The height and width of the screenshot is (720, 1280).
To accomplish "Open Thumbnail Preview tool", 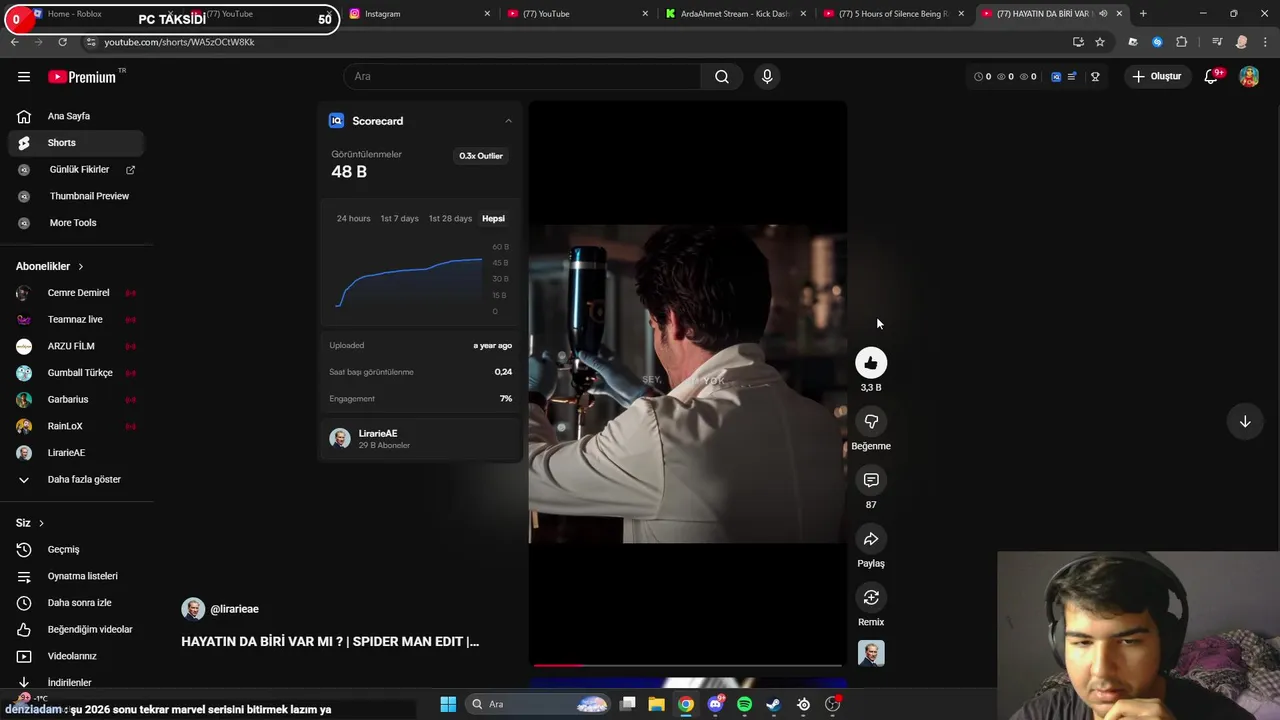I will point(76,196).
